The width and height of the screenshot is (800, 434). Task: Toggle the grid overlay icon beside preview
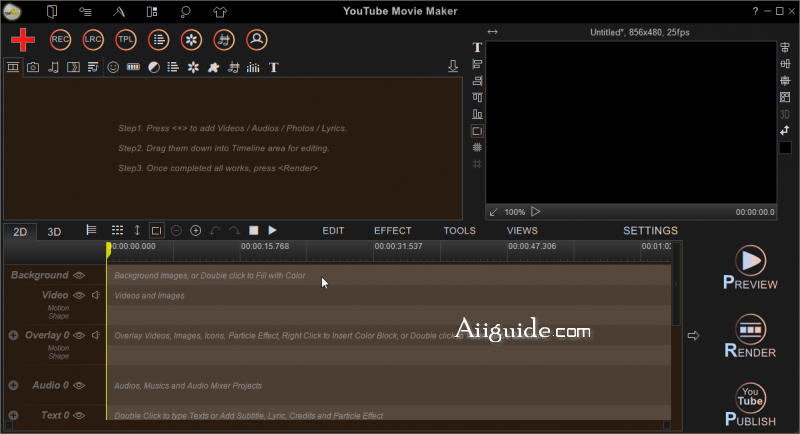tap(477, 147)
